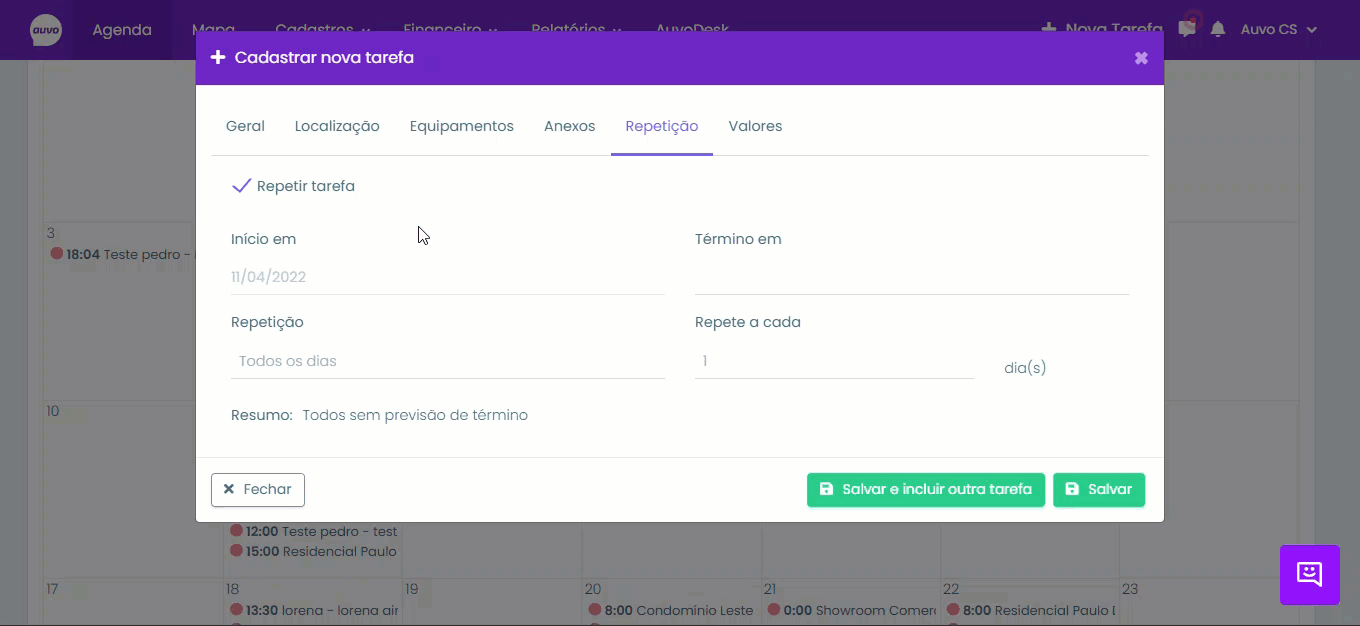The width and height of the screenshot is (1360, 626).
Task: Click calendar day number 23
Action: coord(1130,589)
